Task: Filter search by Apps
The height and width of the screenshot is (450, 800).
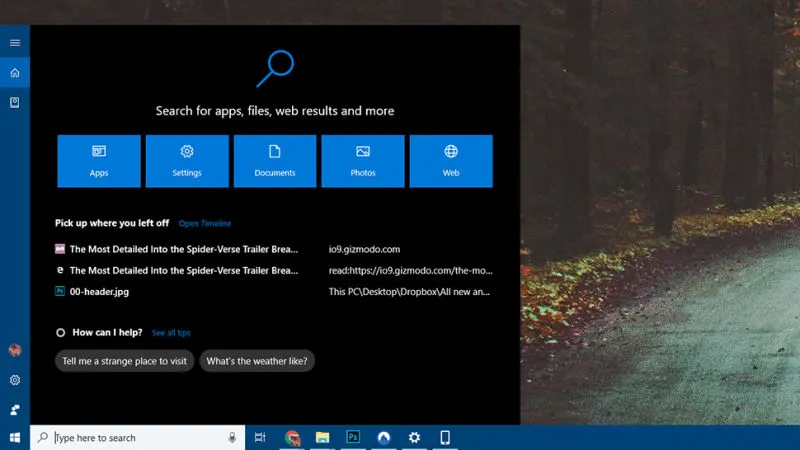Action: (99, 161)
